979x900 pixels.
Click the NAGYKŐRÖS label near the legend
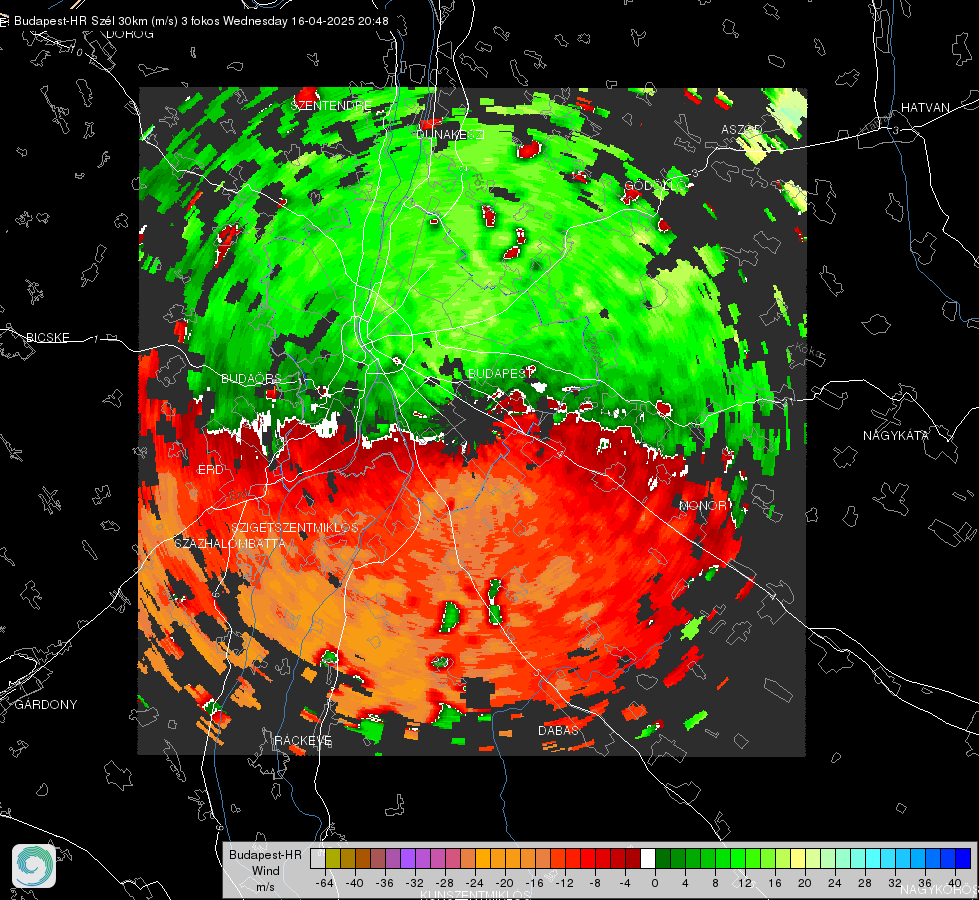click(x=940, y=889)
